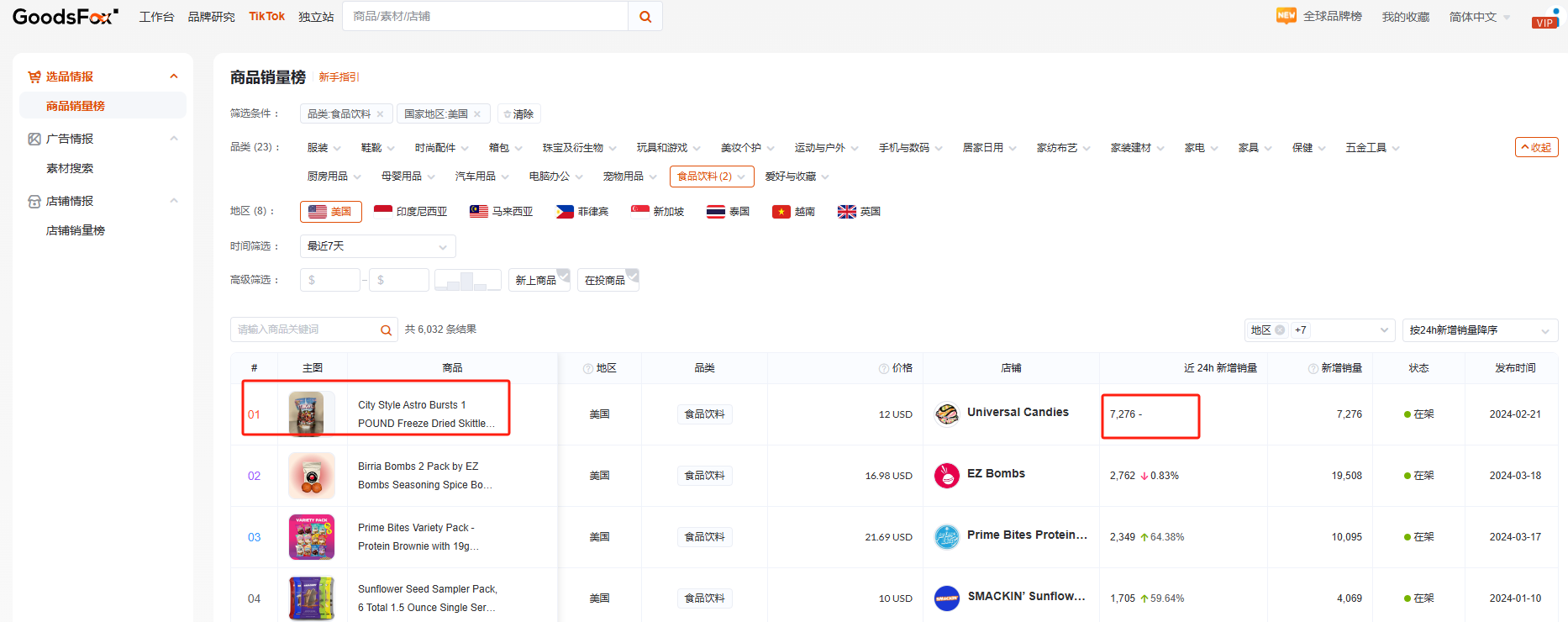The height and width of the screenshot is (622, 1568).
Task: Open City Style Astro Bursts product image
Action: (x=312, y=414)
